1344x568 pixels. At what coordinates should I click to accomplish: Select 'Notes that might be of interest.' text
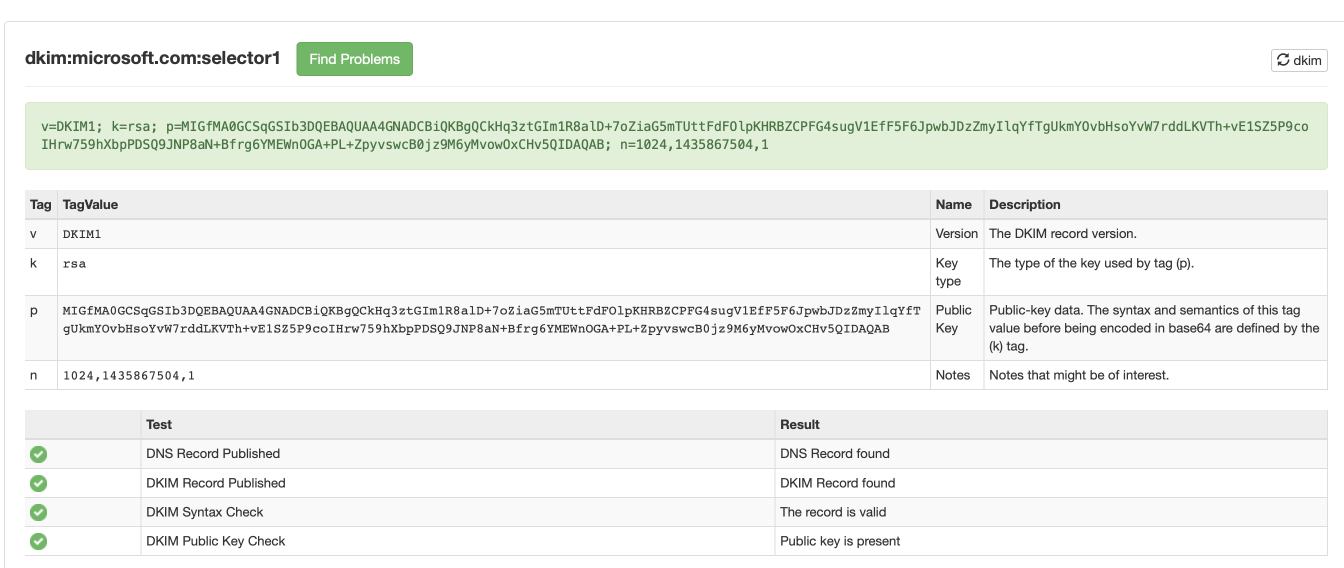1079,375
